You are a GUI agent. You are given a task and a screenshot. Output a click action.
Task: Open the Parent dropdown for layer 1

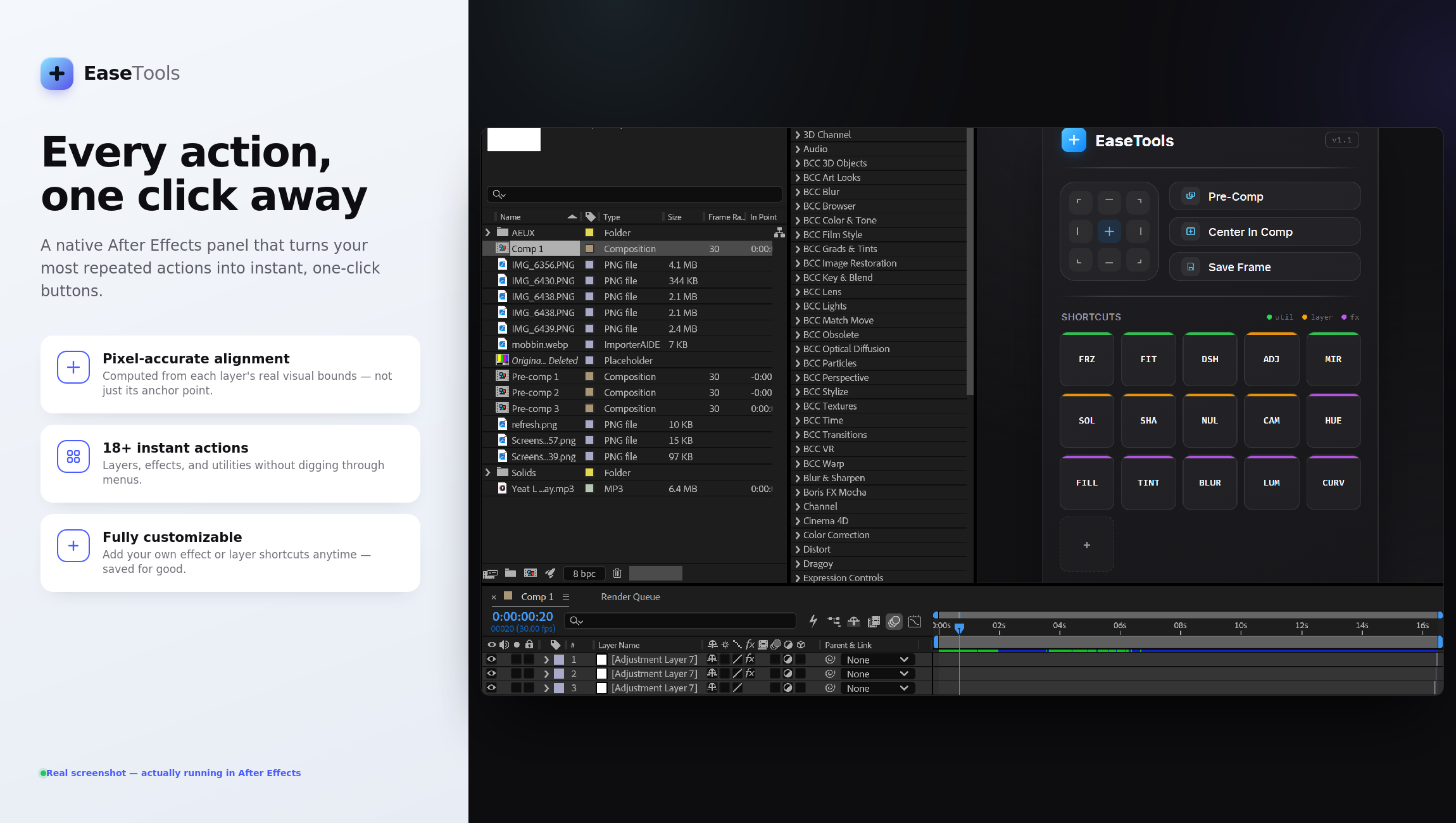[878, 660]
